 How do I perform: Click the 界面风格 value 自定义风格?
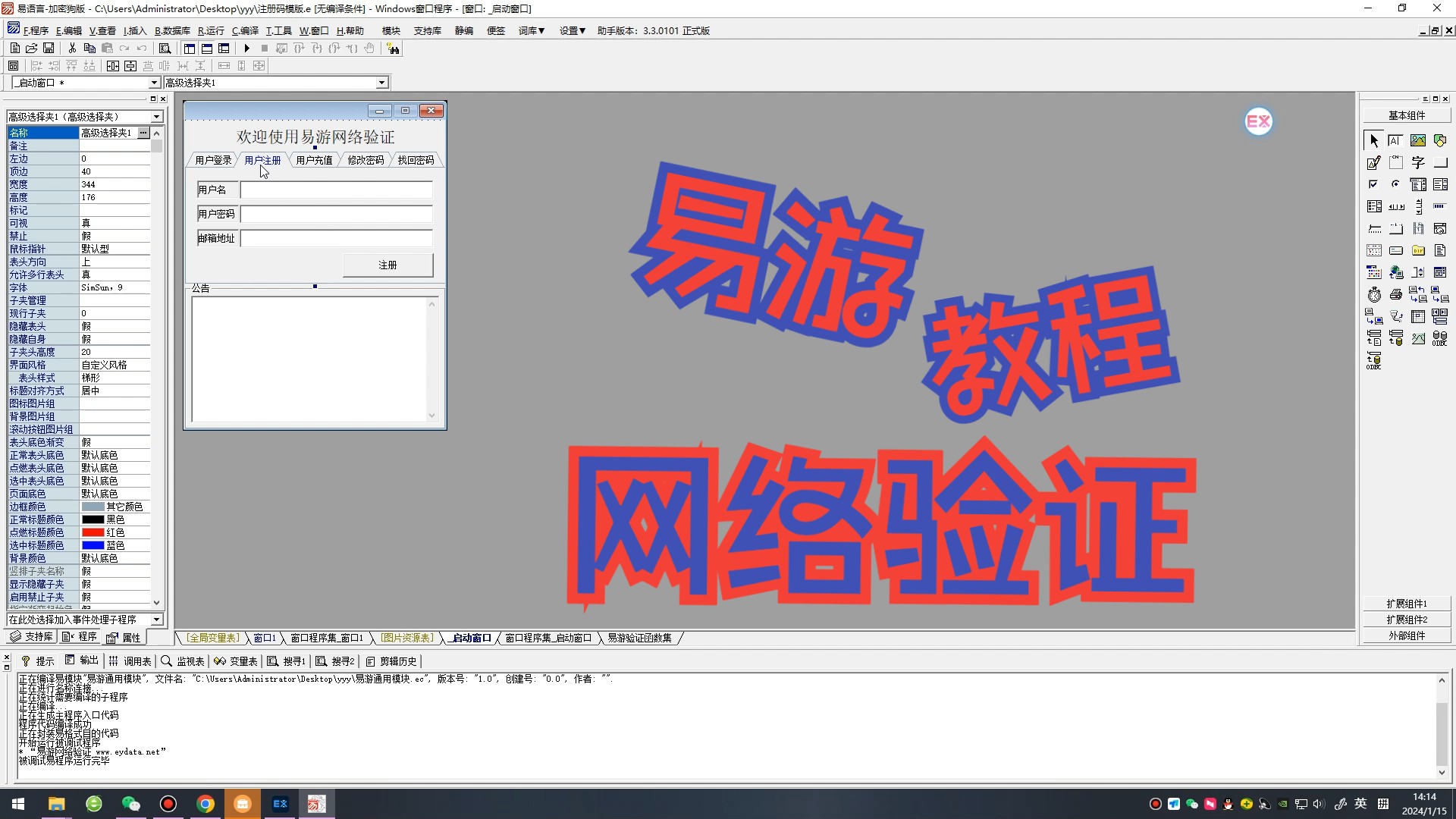click(x=115, y=365)
